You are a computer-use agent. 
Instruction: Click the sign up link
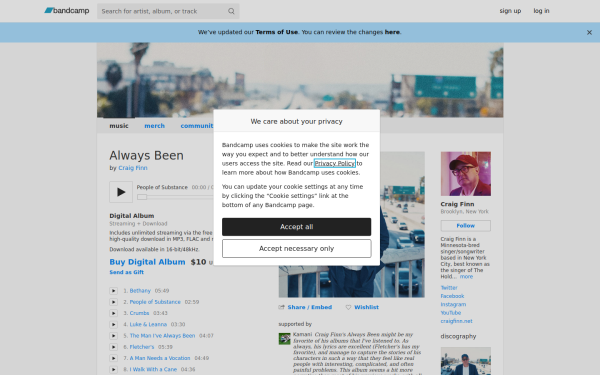click(510, 11)
